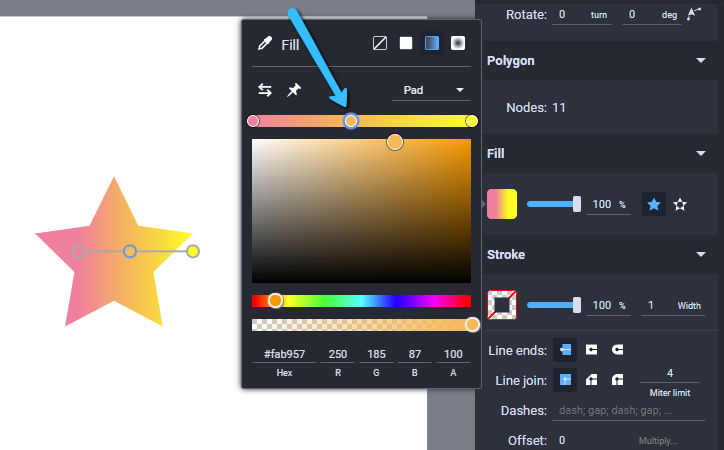This screenshot has height=450, width=724.
Task: Choose the radial gradient fill icon
Action: [458, 43]
